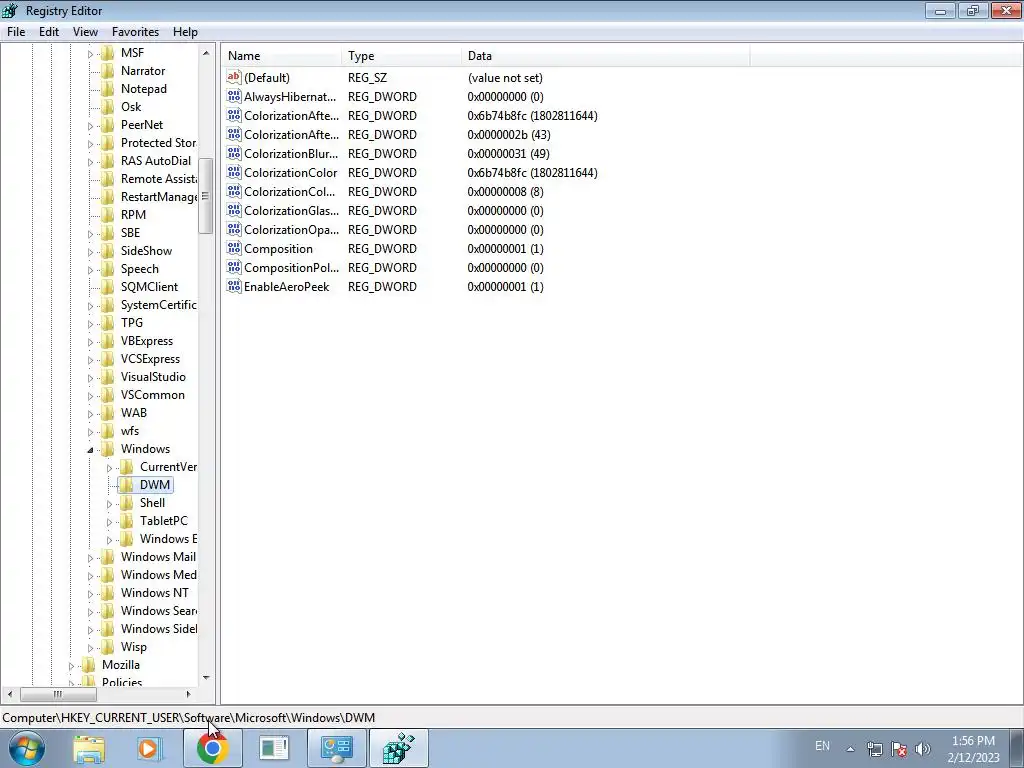Select the ColorizationAfte... value with data 43
The image size is (1024, 768).
pyautogui.click(x=291, y=135)
